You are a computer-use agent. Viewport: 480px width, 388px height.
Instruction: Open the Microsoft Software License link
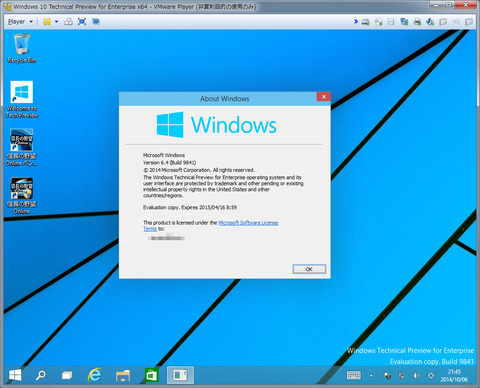tap(248, 223)
